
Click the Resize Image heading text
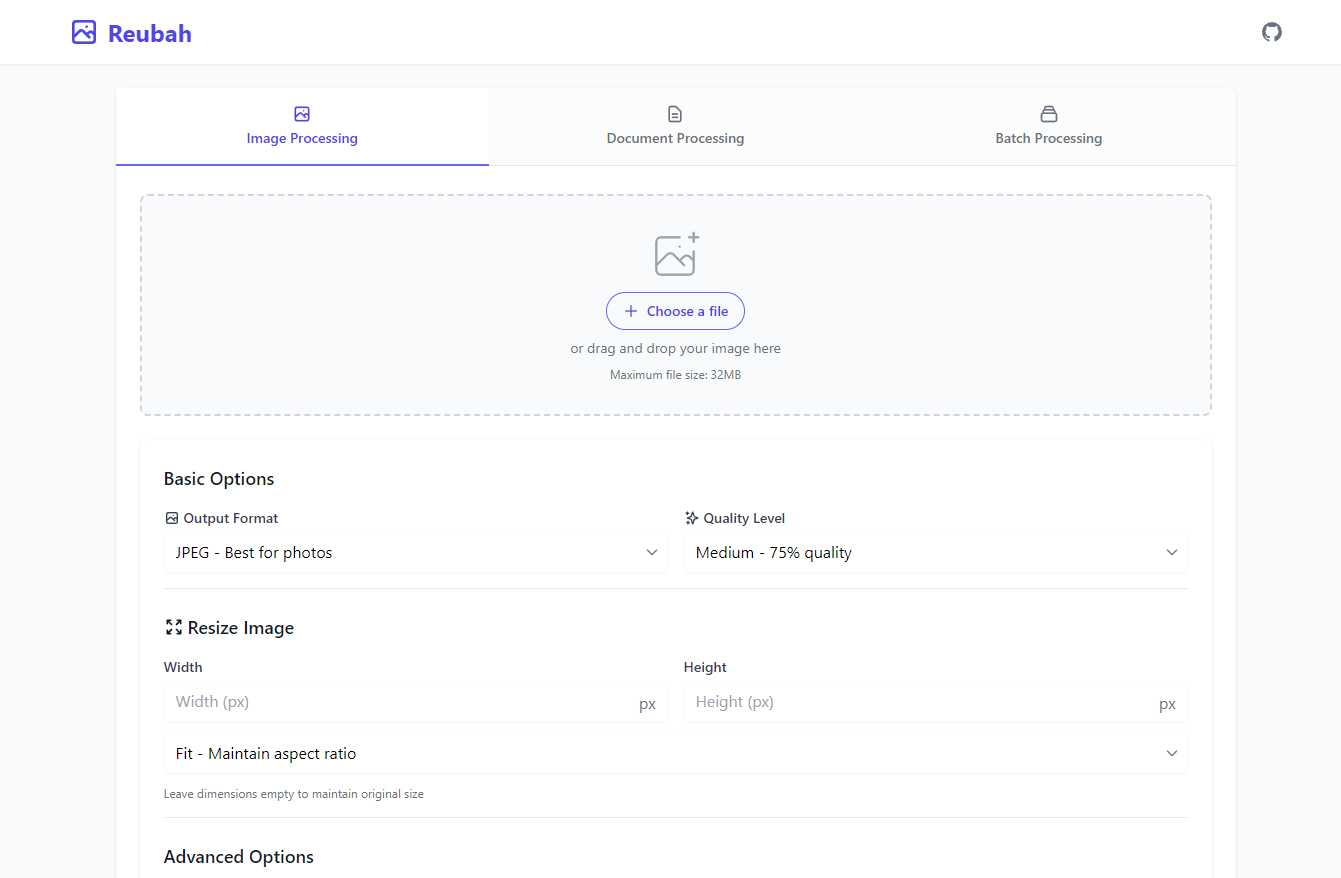(x=241, y=628)
